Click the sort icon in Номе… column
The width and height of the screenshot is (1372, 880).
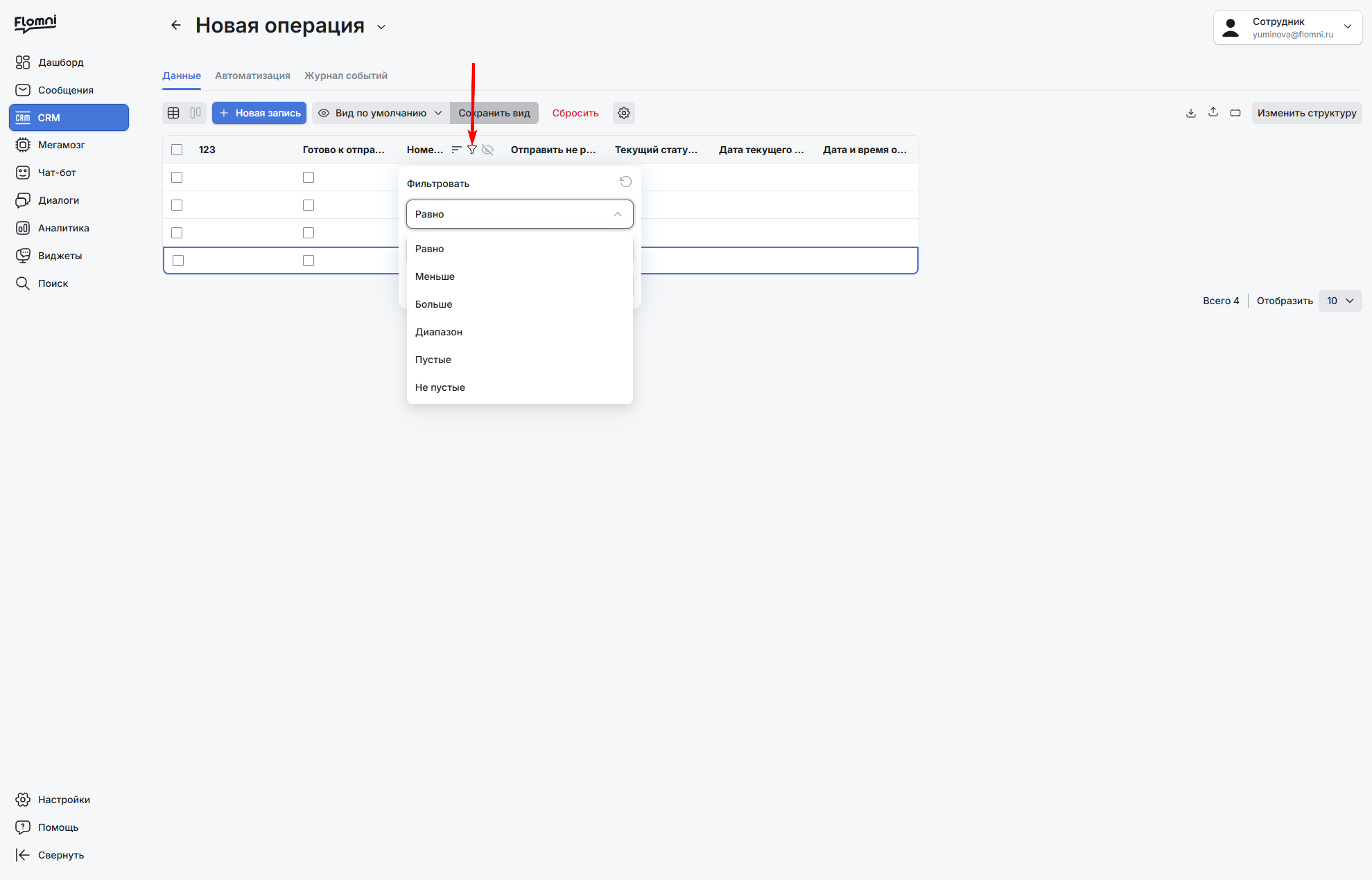[456, 150]
